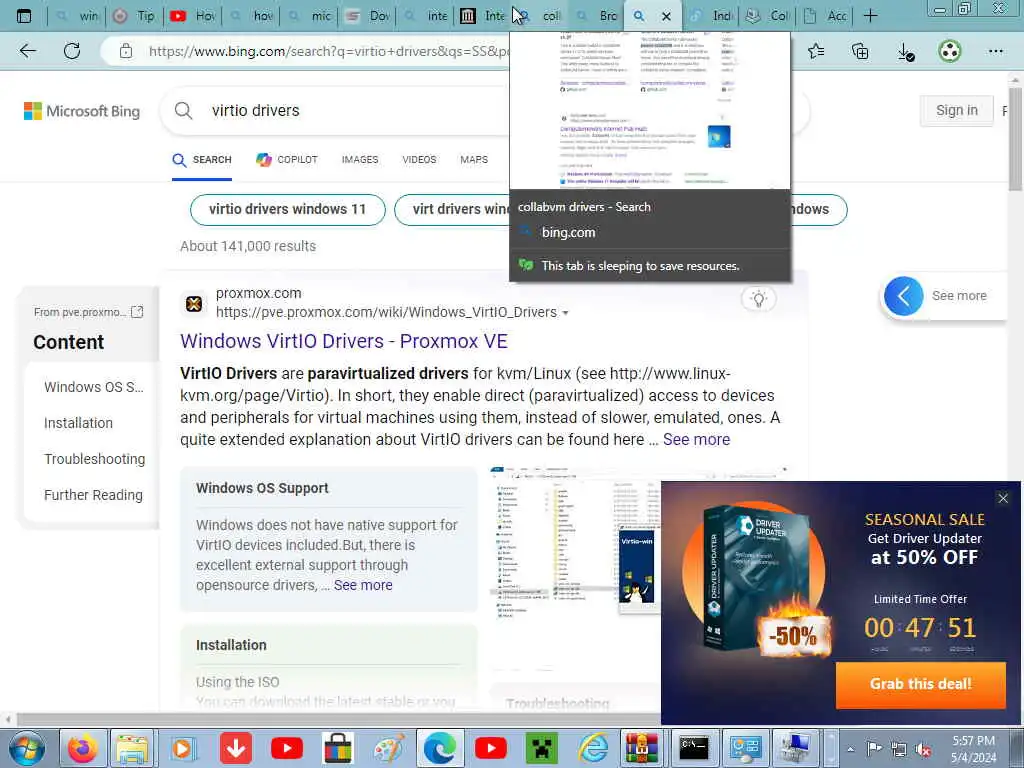Click the muted volume tray icon
Screen dimensions: 1024x768
(923, 749)
